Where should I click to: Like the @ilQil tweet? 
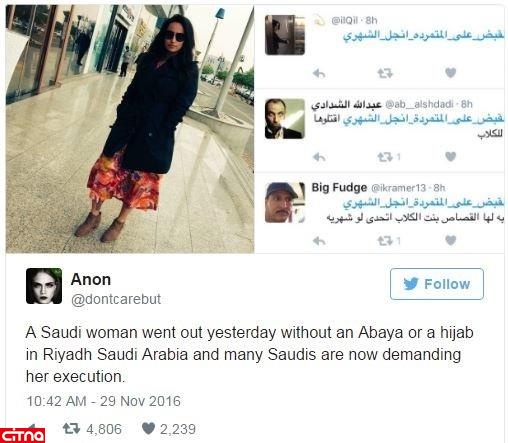pyautogui.click(x=450, y=73)
